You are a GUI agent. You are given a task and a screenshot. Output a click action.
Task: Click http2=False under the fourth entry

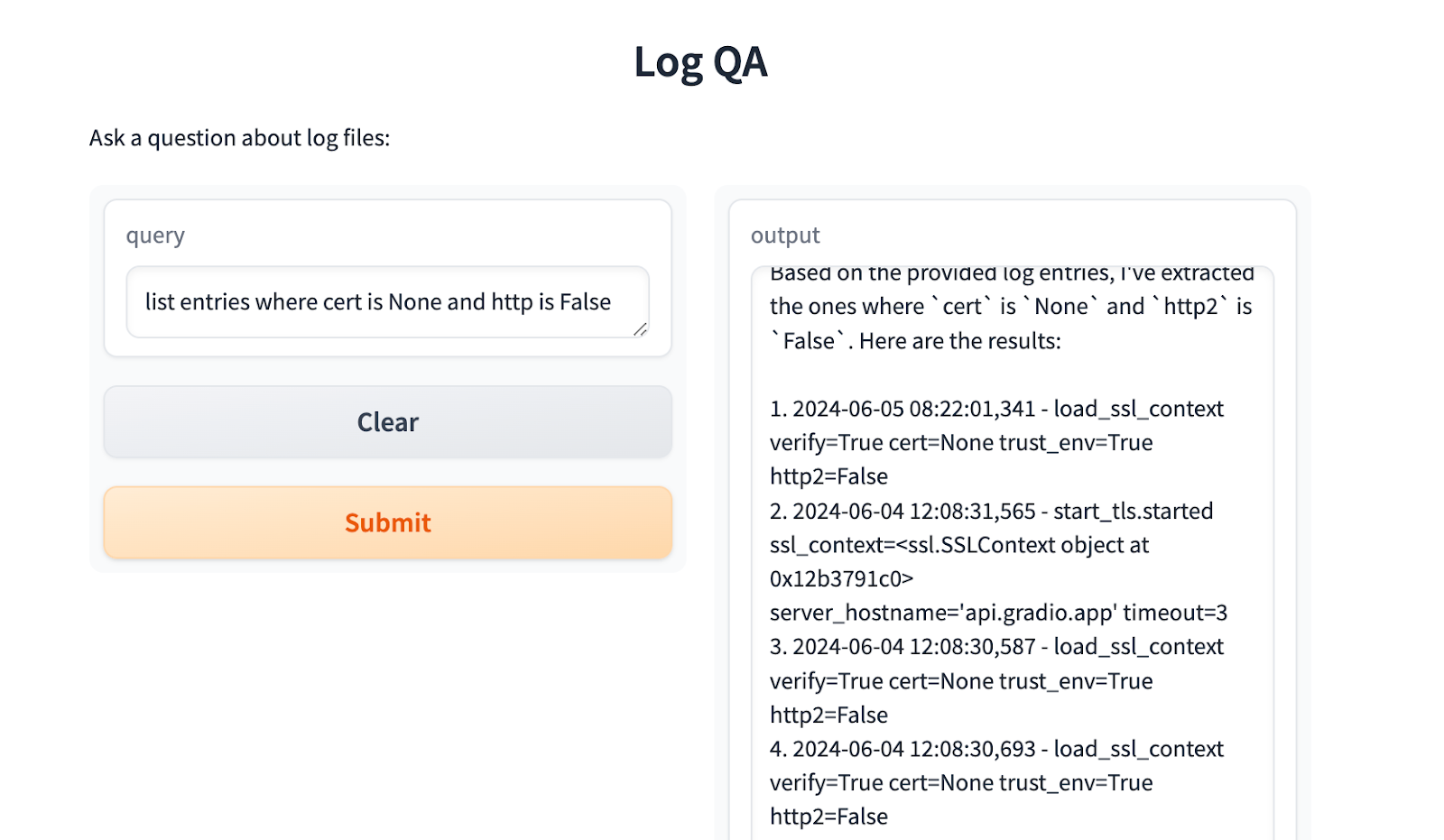click(x=828, y=817)
